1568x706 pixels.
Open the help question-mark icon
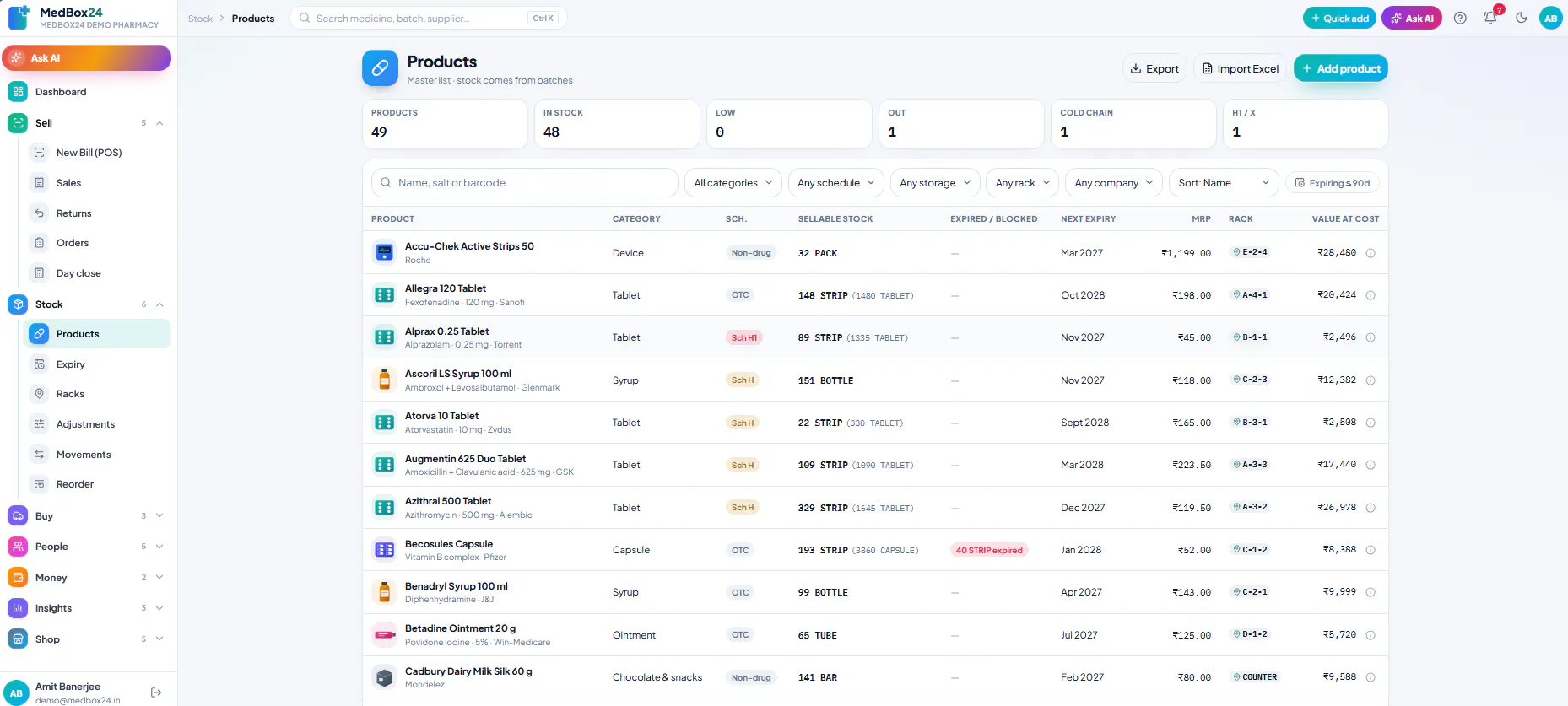(x=1460, y=18)
